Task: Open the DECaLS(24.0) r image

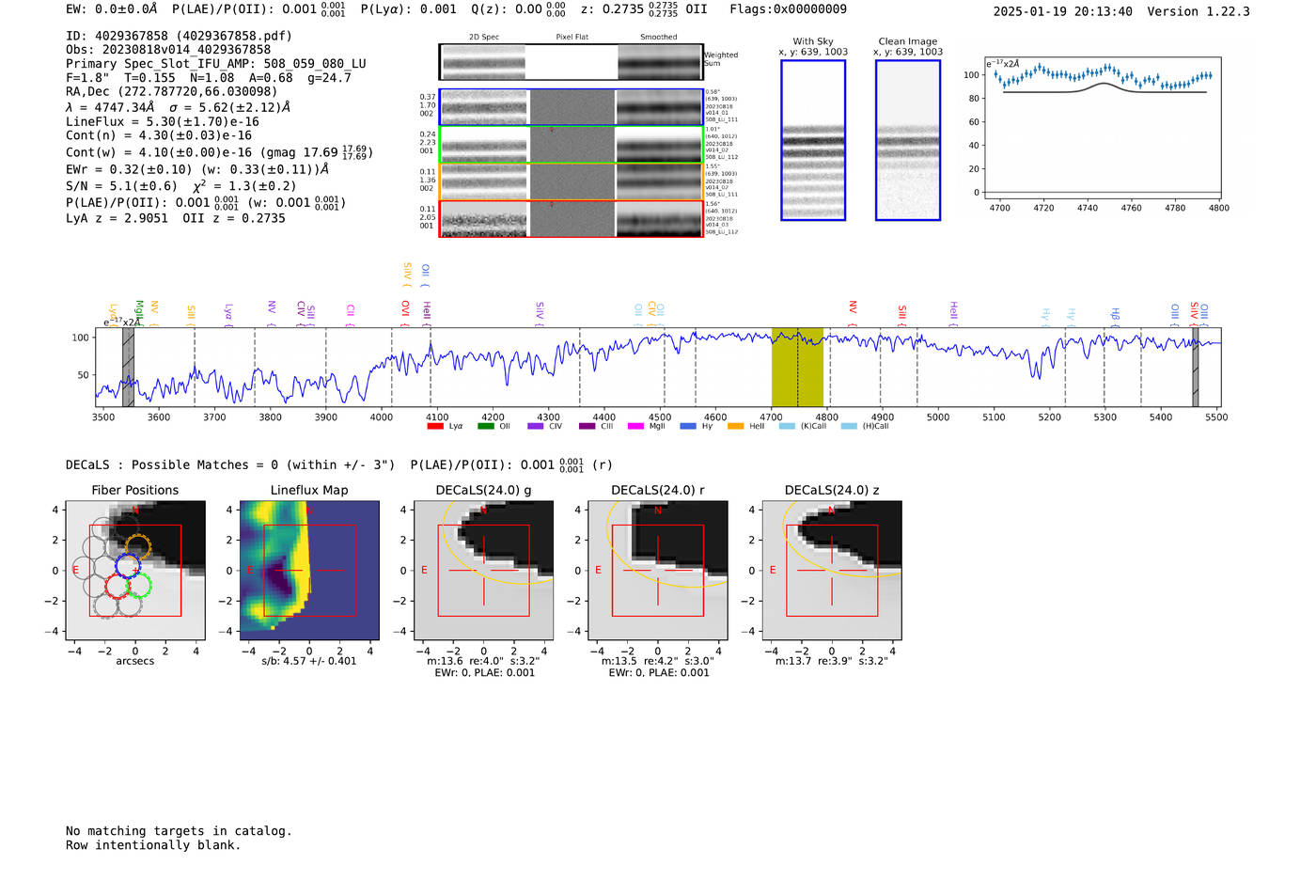Action: 658,570
